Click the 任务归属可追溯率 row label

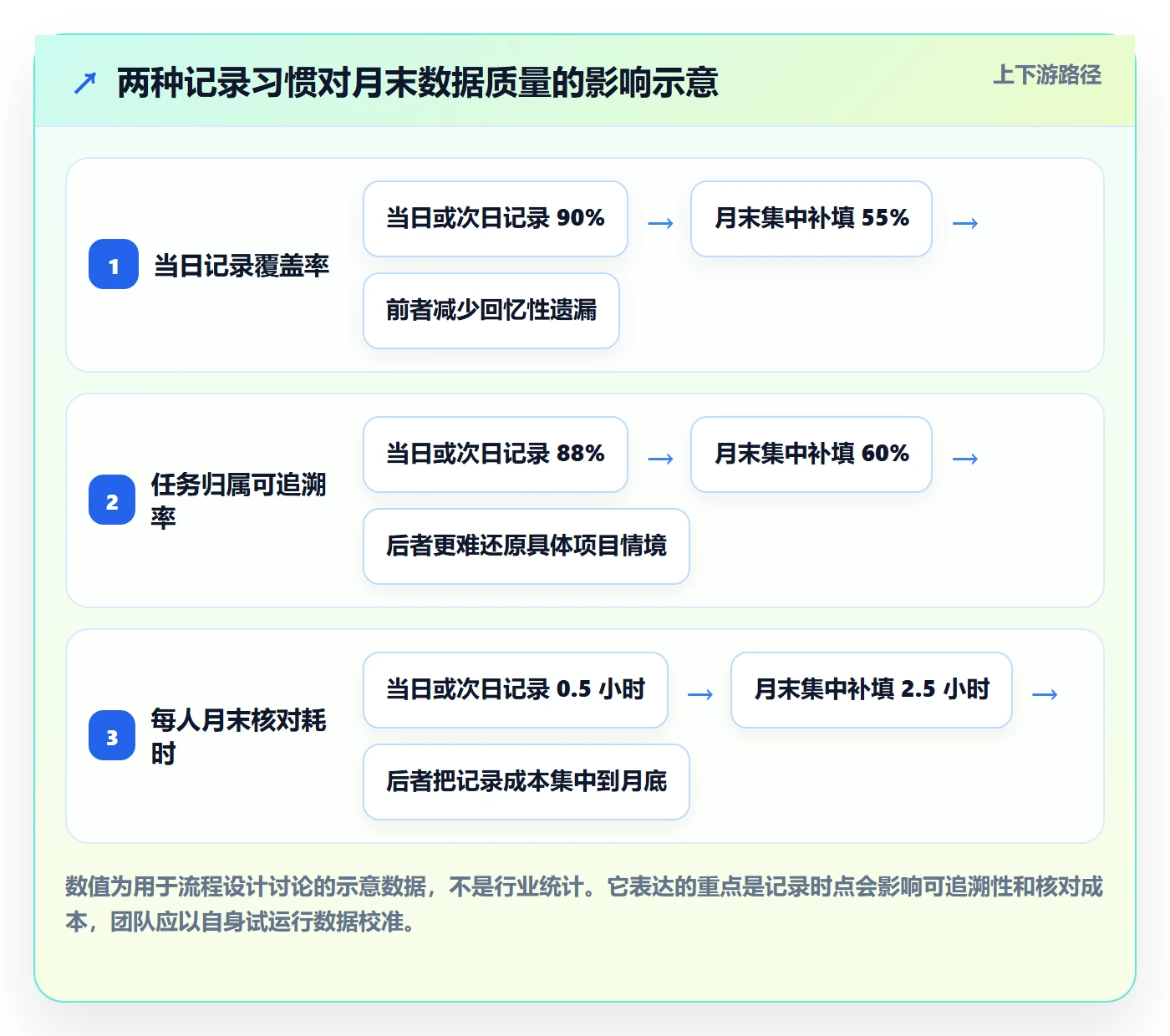(x=238, y=500)
